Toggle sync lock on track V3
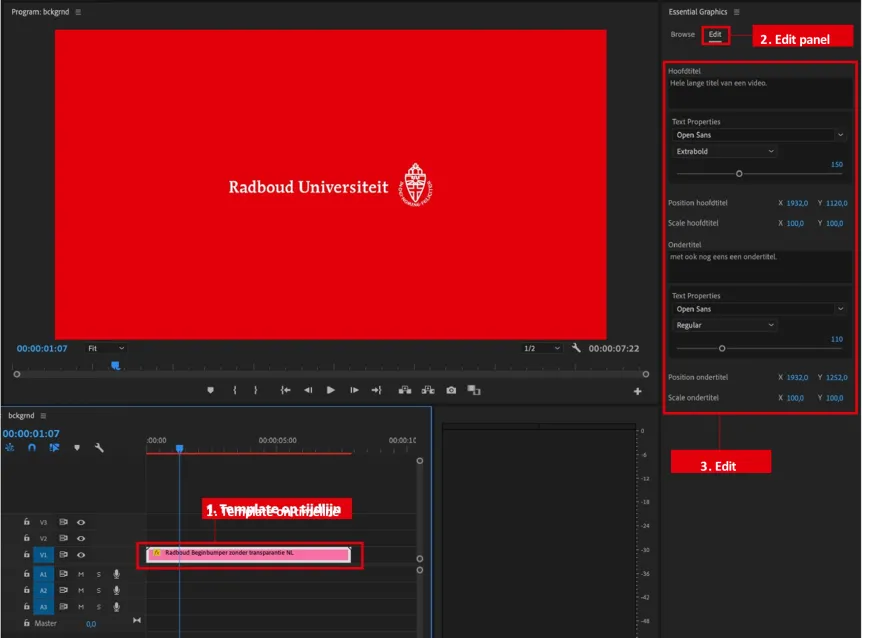This screenshot has height=638, width=870. pos(63,522)
